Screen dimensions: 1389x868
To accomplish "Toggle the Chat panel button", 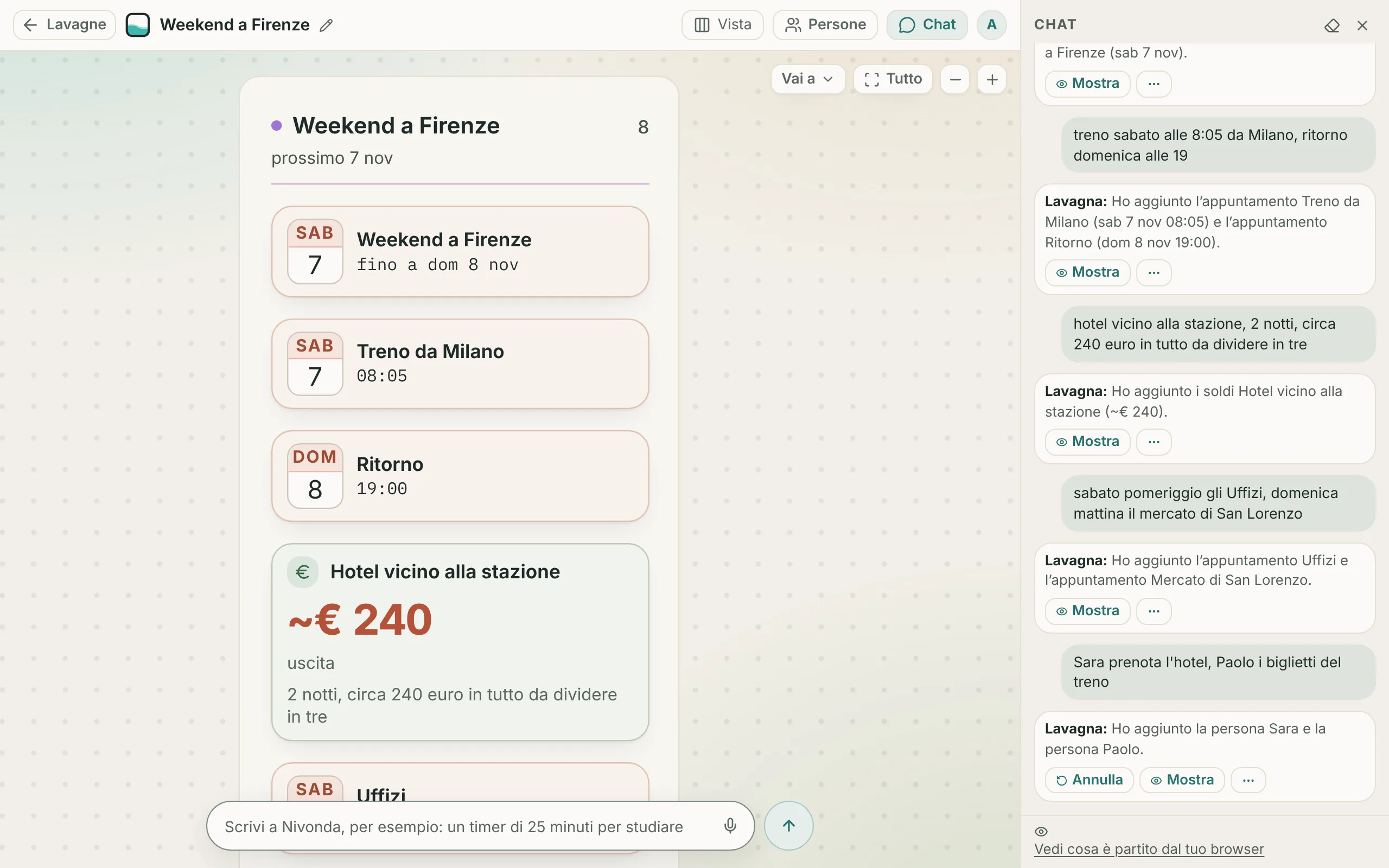I will (x=926, y=25).
